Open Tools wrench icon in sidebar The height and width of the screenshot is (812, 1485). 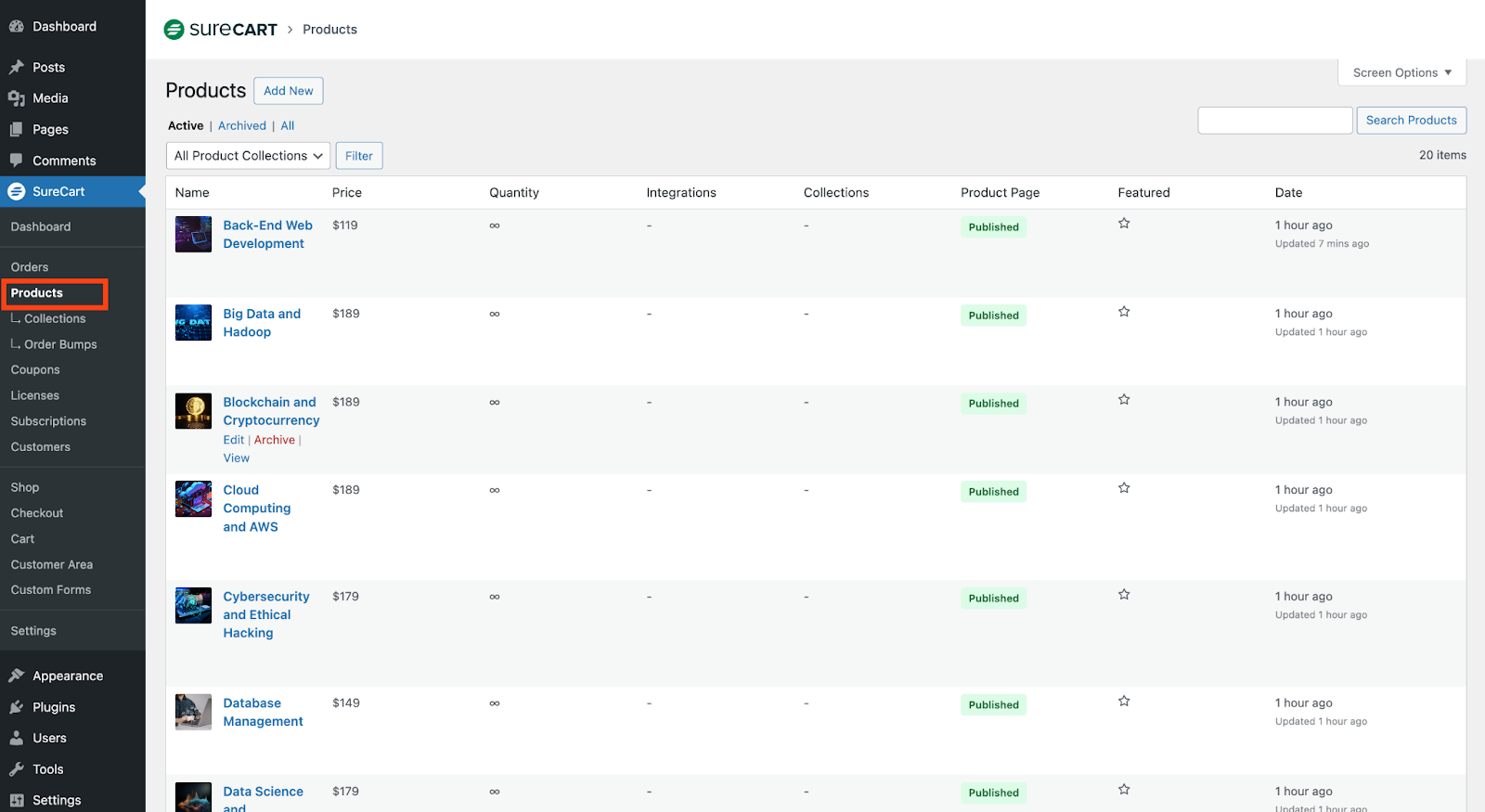click(x=16, y=769)
